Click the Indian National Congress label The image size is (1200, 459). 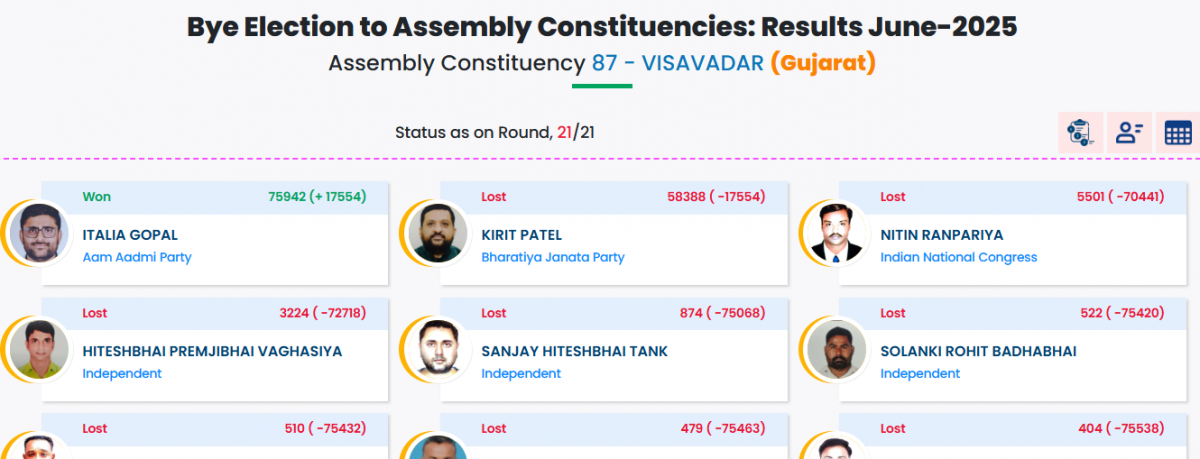(959, 257)
